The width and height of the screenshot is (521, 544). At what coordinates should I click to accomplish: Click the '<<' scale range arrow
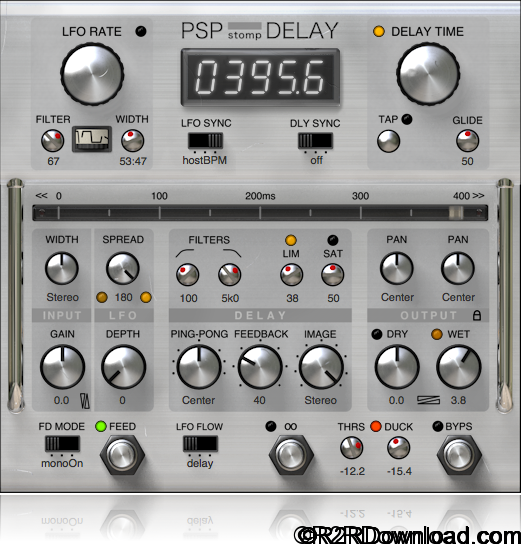pos(41,196)
